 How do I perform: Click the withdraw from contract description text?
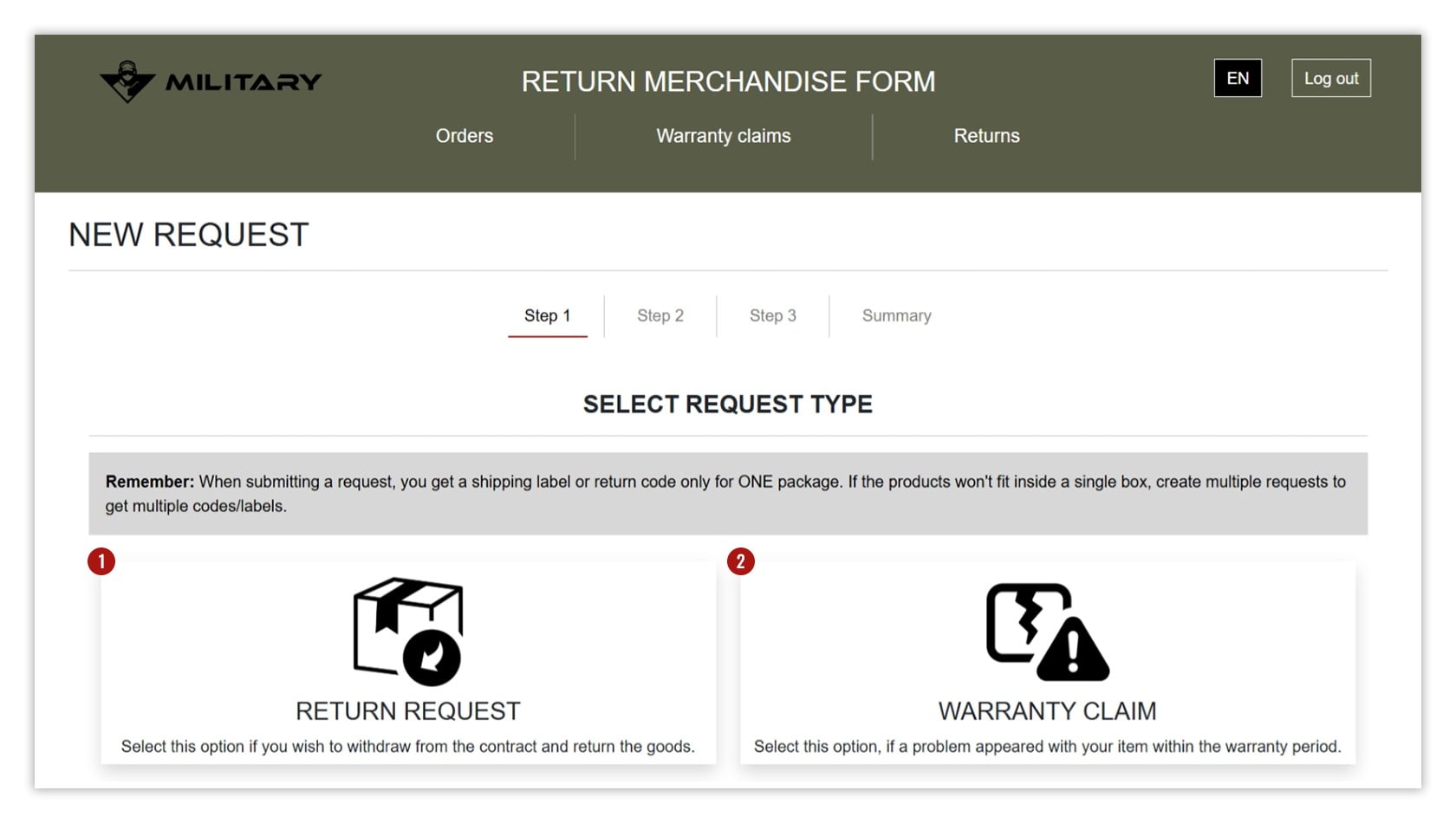point(408,747)
